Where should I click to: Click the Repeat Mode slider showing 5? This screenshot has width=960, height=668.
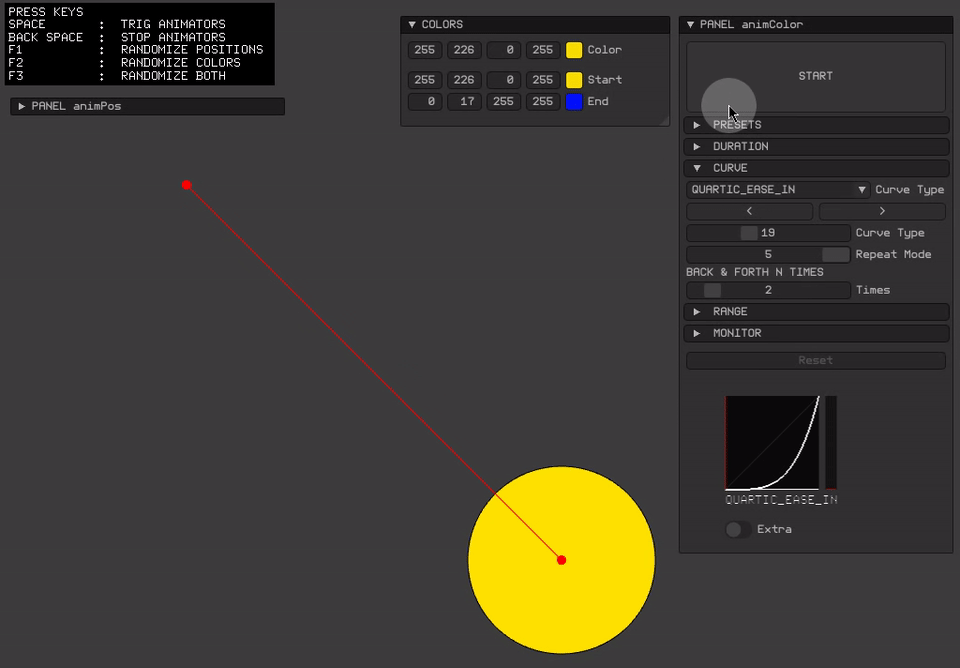[768, 254]
